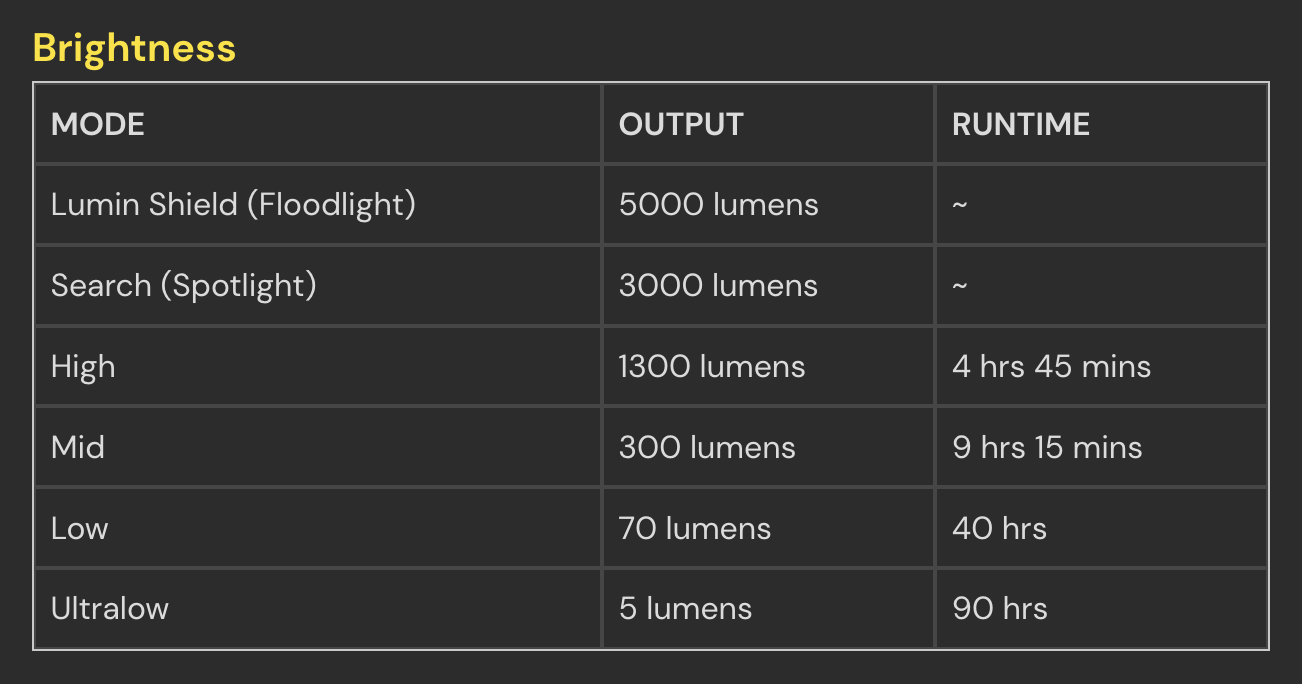Select the Mid mode cell
Image resolution: width=1302 pixels, height=684 pixels.
tap(318, 447)
